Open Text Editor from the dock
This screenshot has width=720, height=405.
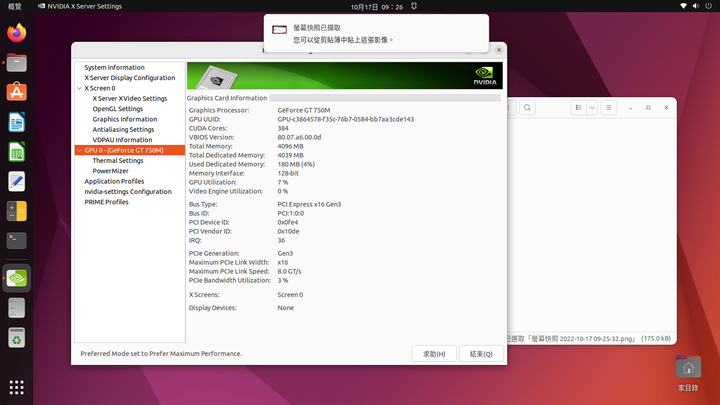(17, 181)
